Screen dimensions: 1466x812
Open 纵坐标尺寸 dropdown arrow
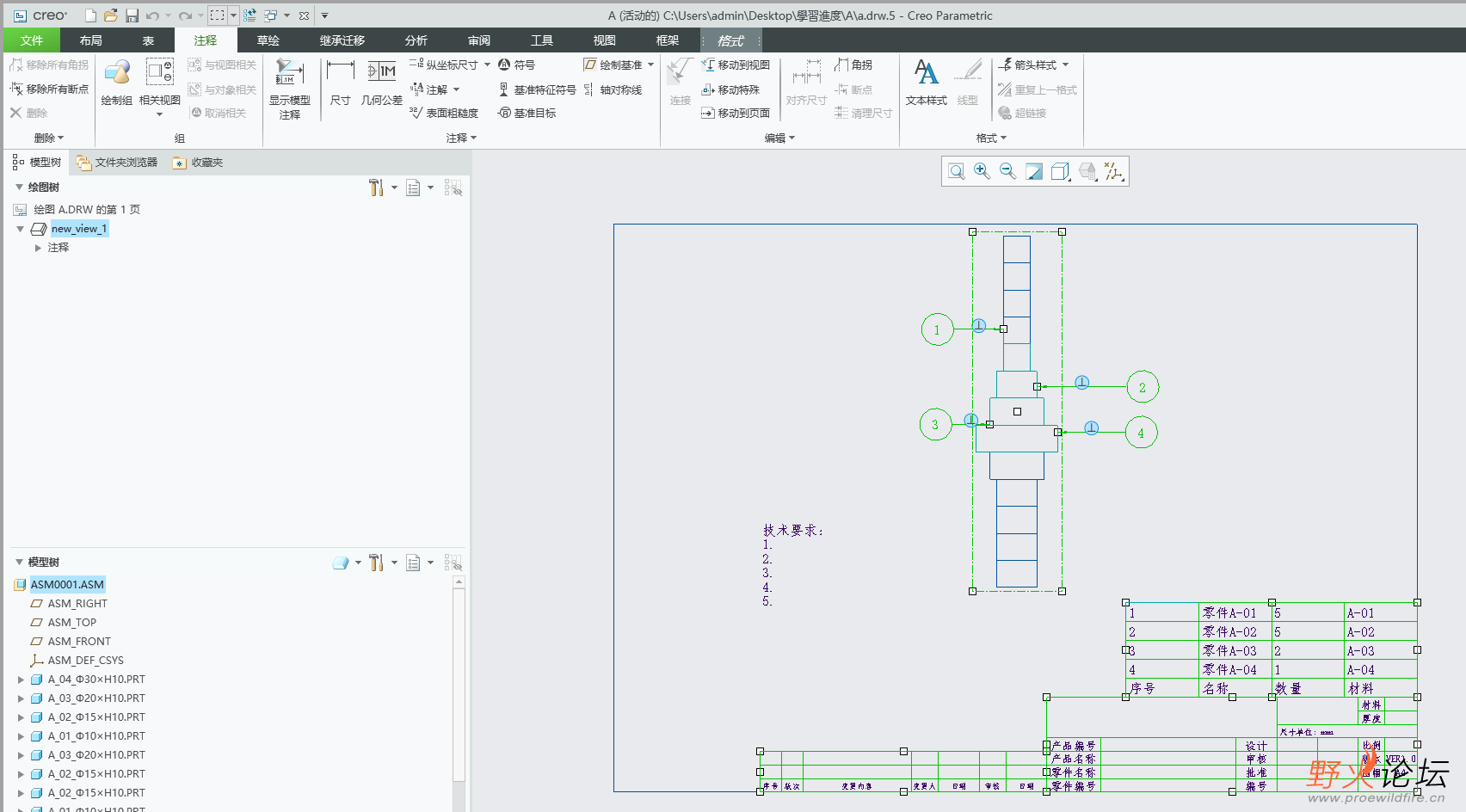(x=487, y=65)
